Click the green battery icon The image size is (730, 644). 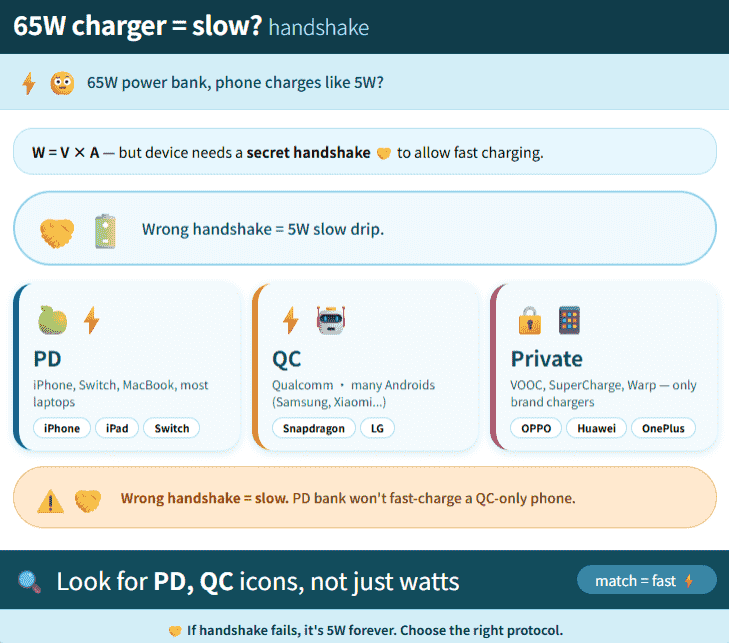point(105,231)
